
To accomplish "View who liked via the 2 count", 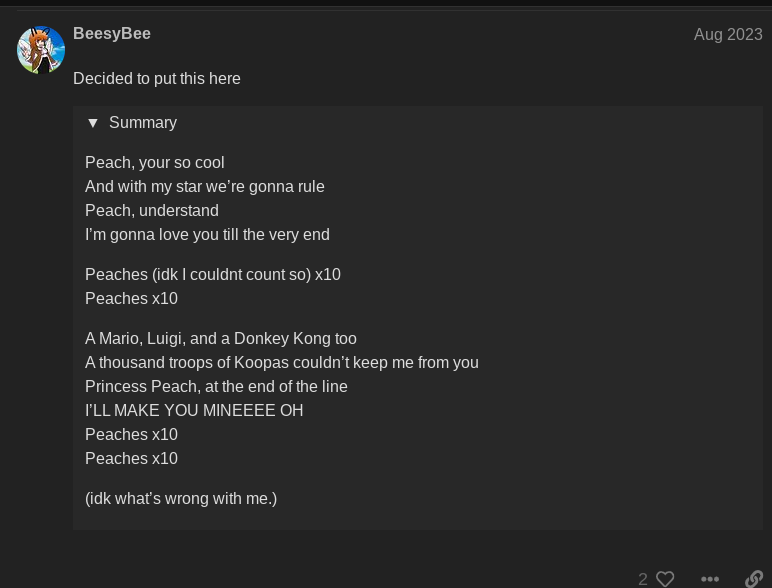I will point(643,579).
